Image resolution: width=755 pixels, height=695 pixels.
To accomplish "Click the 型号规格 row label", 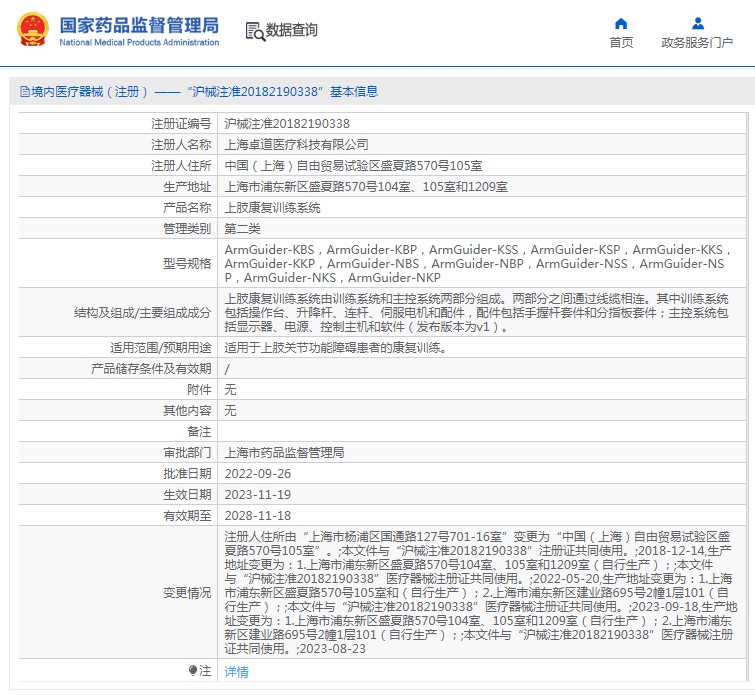I will click(187, 263).
